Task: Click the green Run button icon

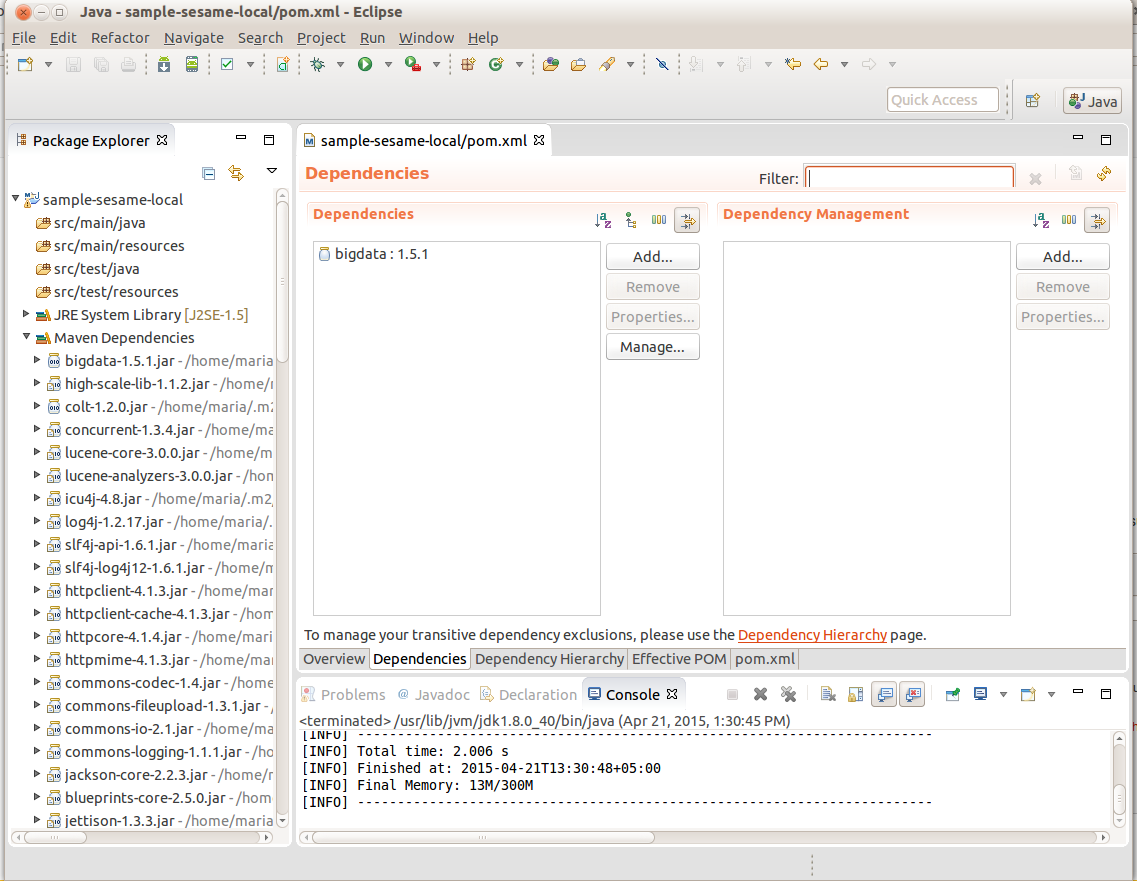Action: click(x=365, y=65)
